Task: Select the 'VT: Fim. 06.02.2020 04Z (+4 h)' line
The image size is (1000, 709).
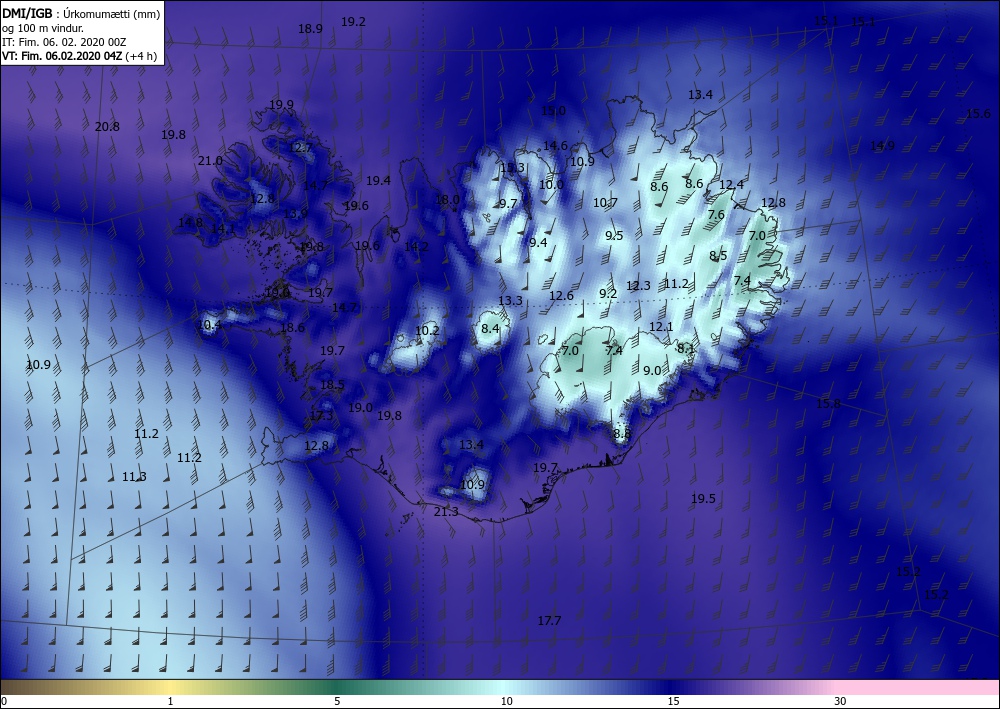Action: (79, 55)
